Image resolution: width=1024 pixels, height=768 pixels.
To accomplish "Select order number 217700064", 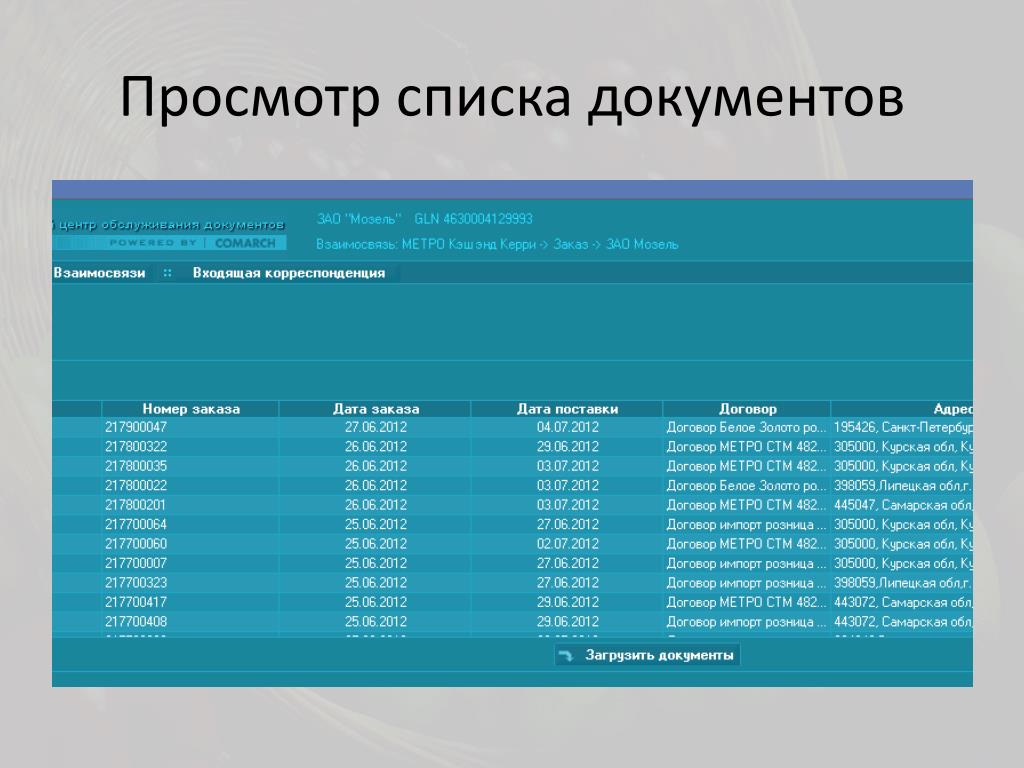I will click(x=136, y=524).
